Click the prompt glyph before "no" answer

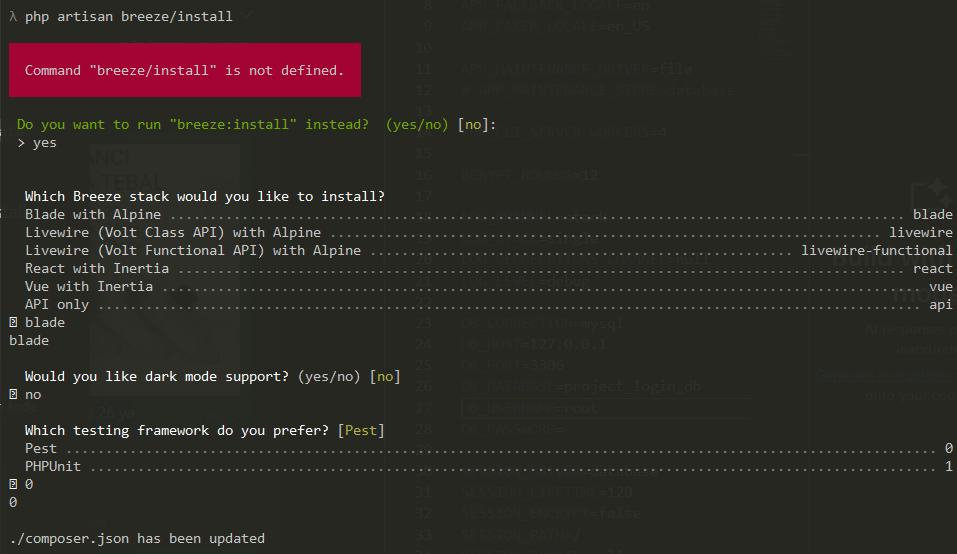pyautogui.click(x=12, y=395)
